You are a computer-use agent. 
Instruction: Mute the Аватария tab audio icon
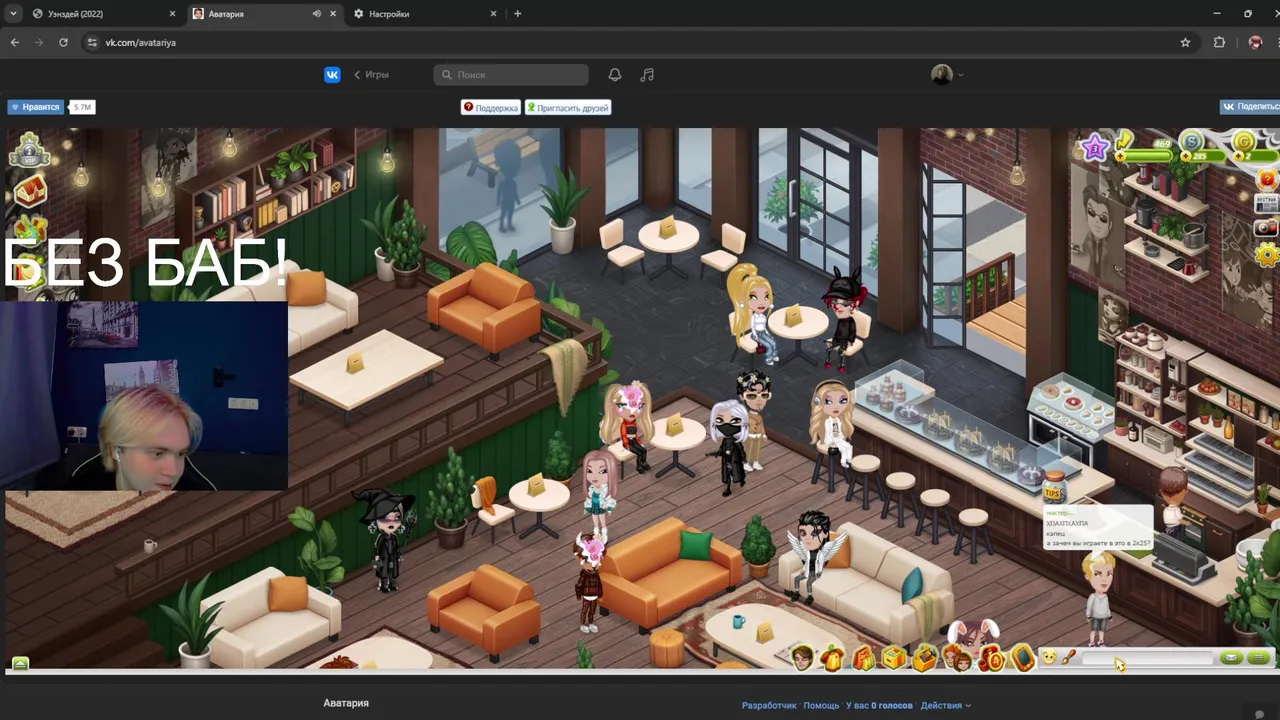[316, 14]
